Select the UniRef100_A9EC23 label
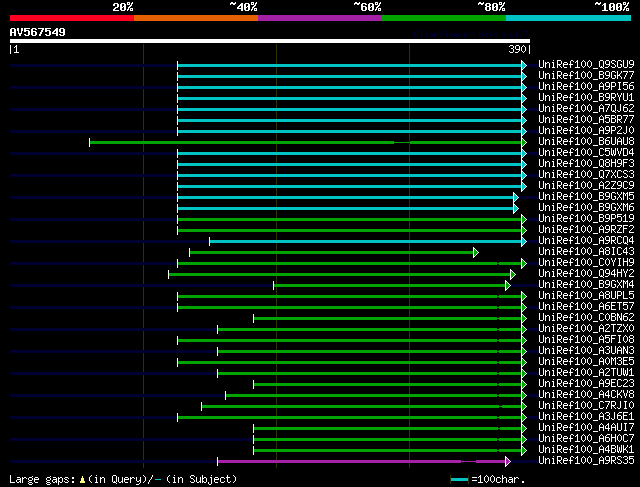Screen dimensions: 640x487 586,384
